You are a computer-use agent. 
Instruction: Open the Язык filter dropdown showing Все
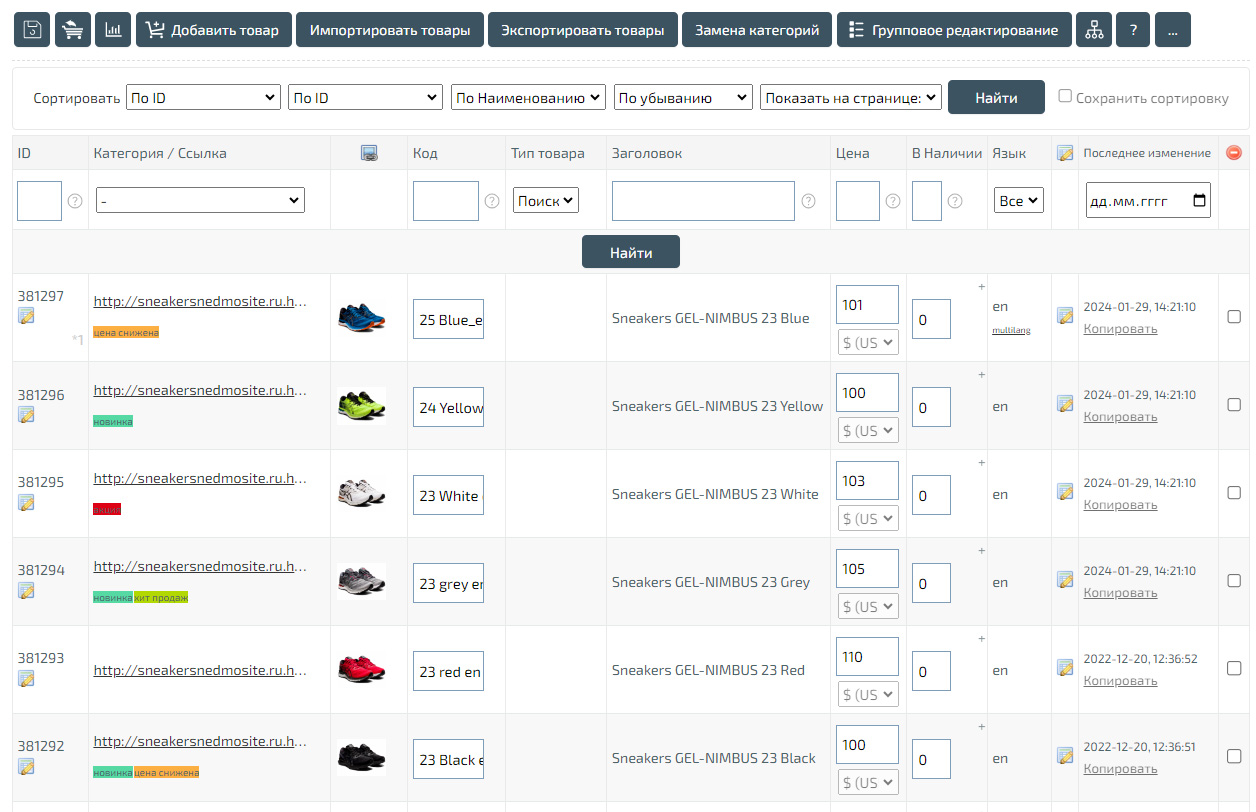[x=1018, y=200]
